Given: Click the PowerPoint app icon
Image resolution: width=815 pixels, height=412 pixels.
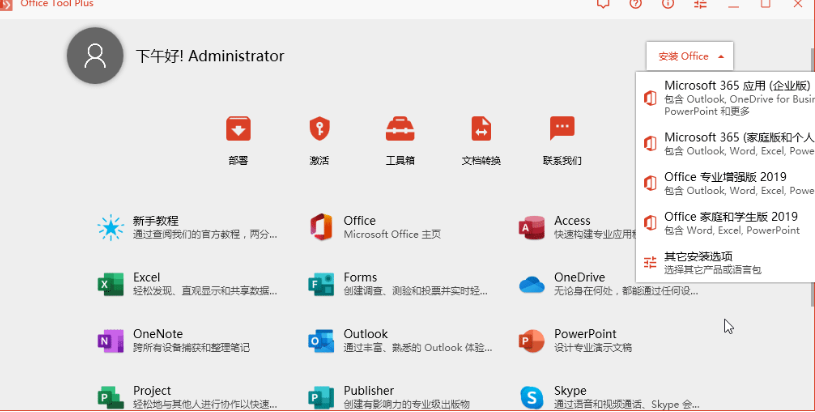Looking at the screenshot, I should click(x=531, y=340).
